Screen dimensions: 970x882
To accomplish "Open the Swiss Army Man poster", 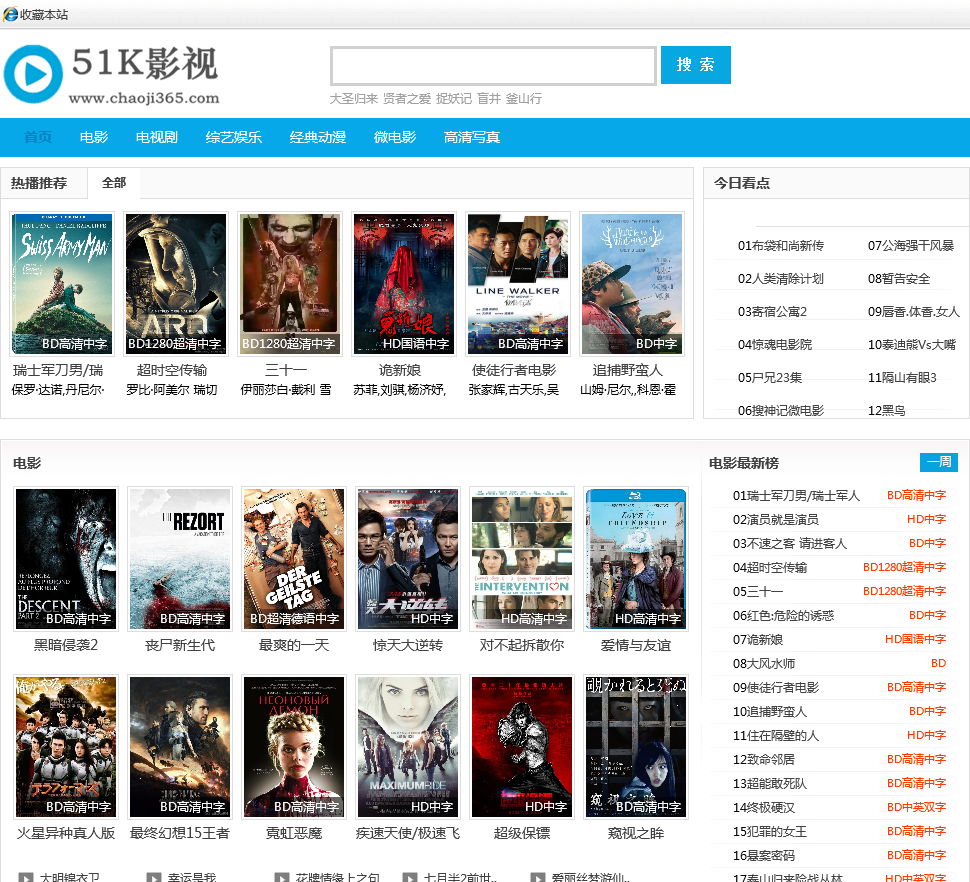I will (x=62, y=284).
